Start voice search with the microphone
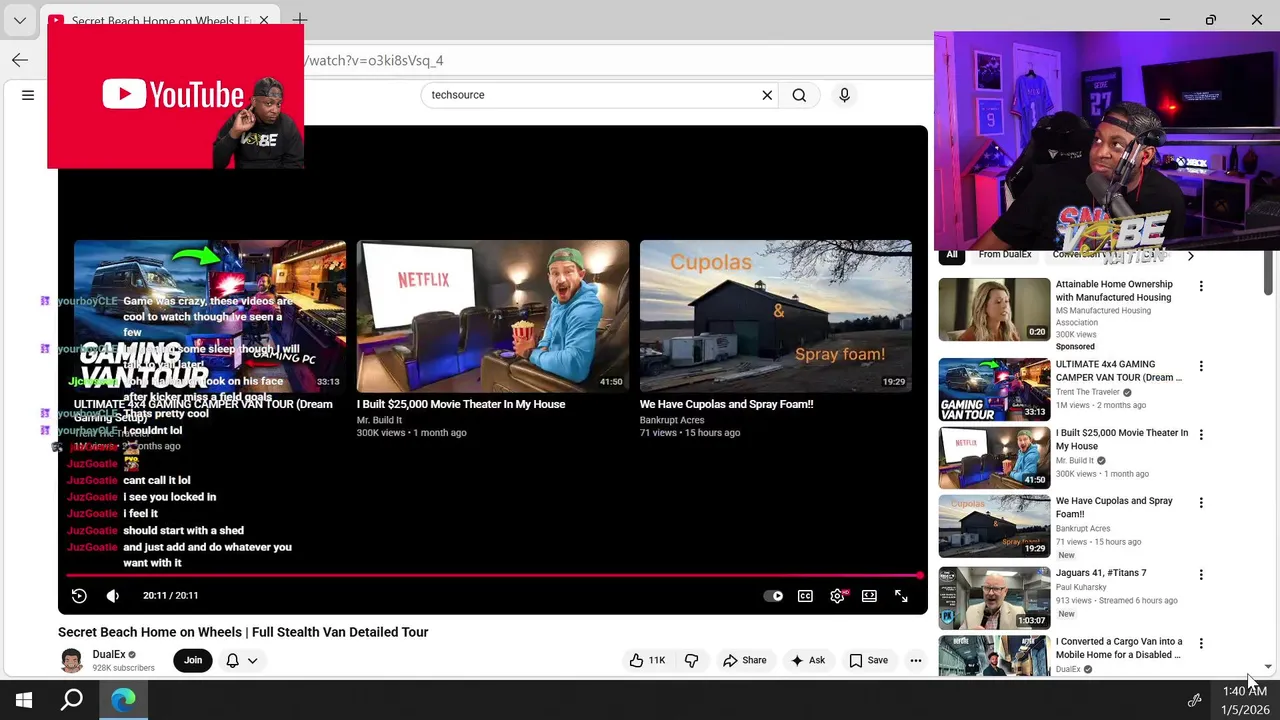 point(844,95)
